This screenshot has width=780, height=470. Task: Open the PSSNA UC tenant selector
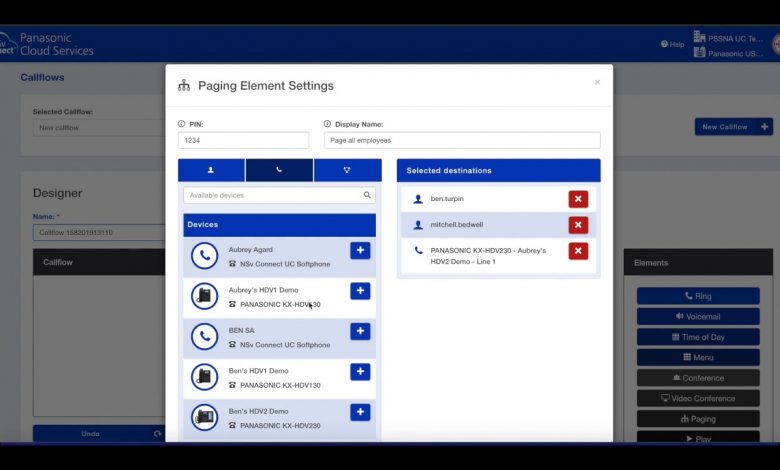coord(728,37)
